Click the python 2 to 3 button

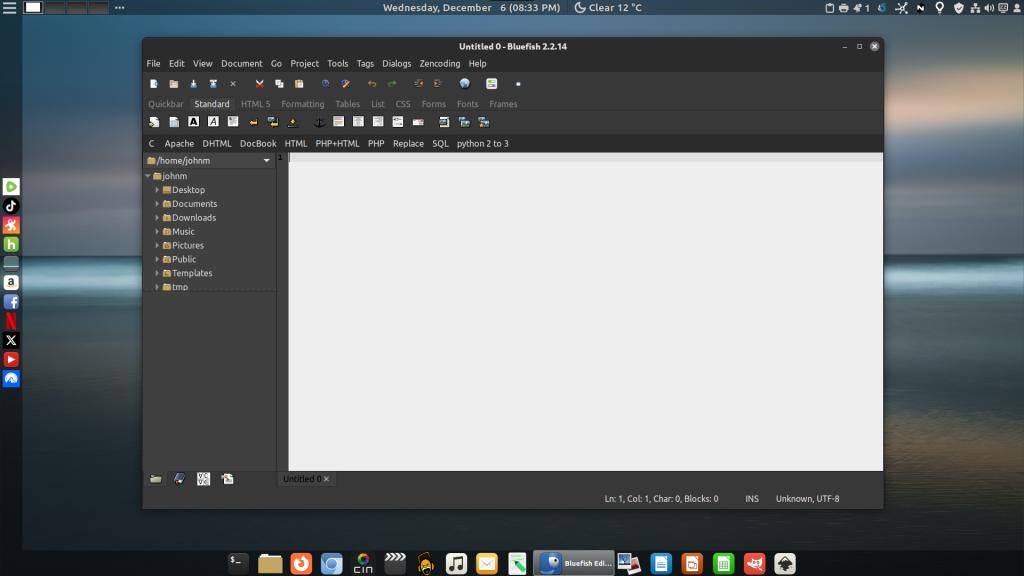(x=482, y=144)
